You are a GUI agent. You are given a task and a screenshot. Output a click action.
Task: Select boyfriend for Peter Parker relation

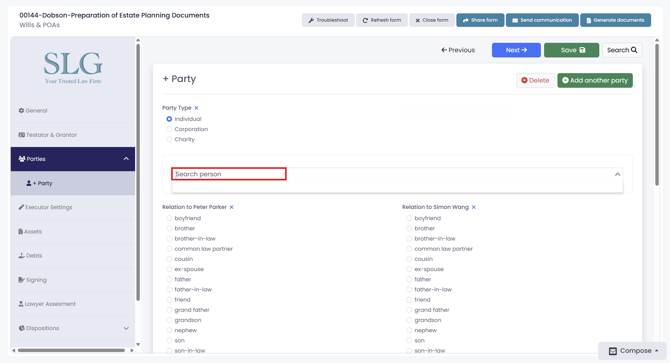coord(169,218)
